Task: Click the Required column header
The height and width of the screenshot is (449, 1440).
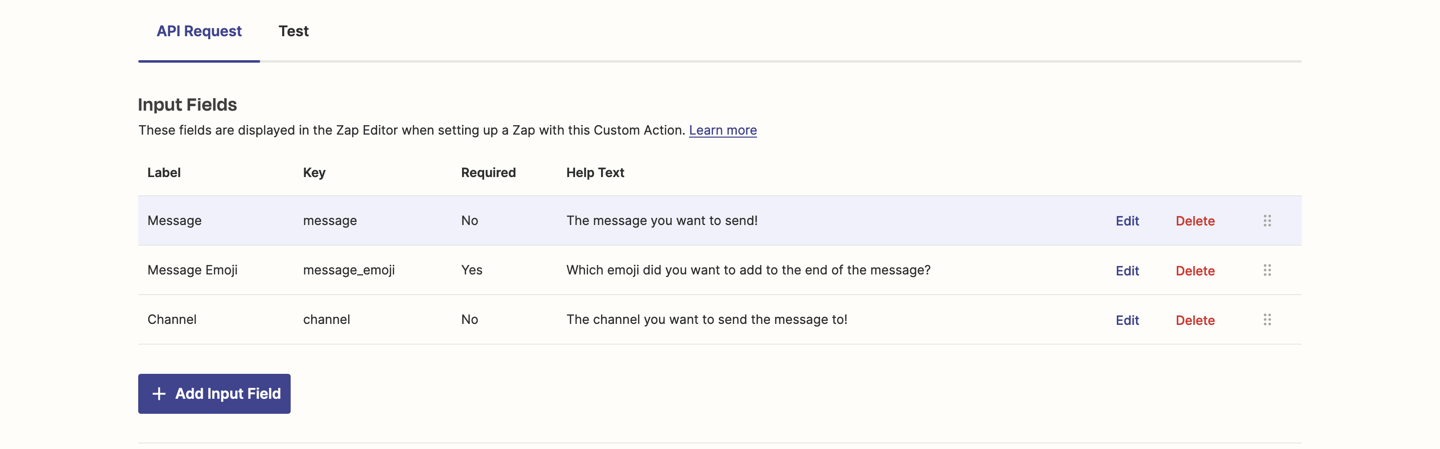Action: (488, 172)
